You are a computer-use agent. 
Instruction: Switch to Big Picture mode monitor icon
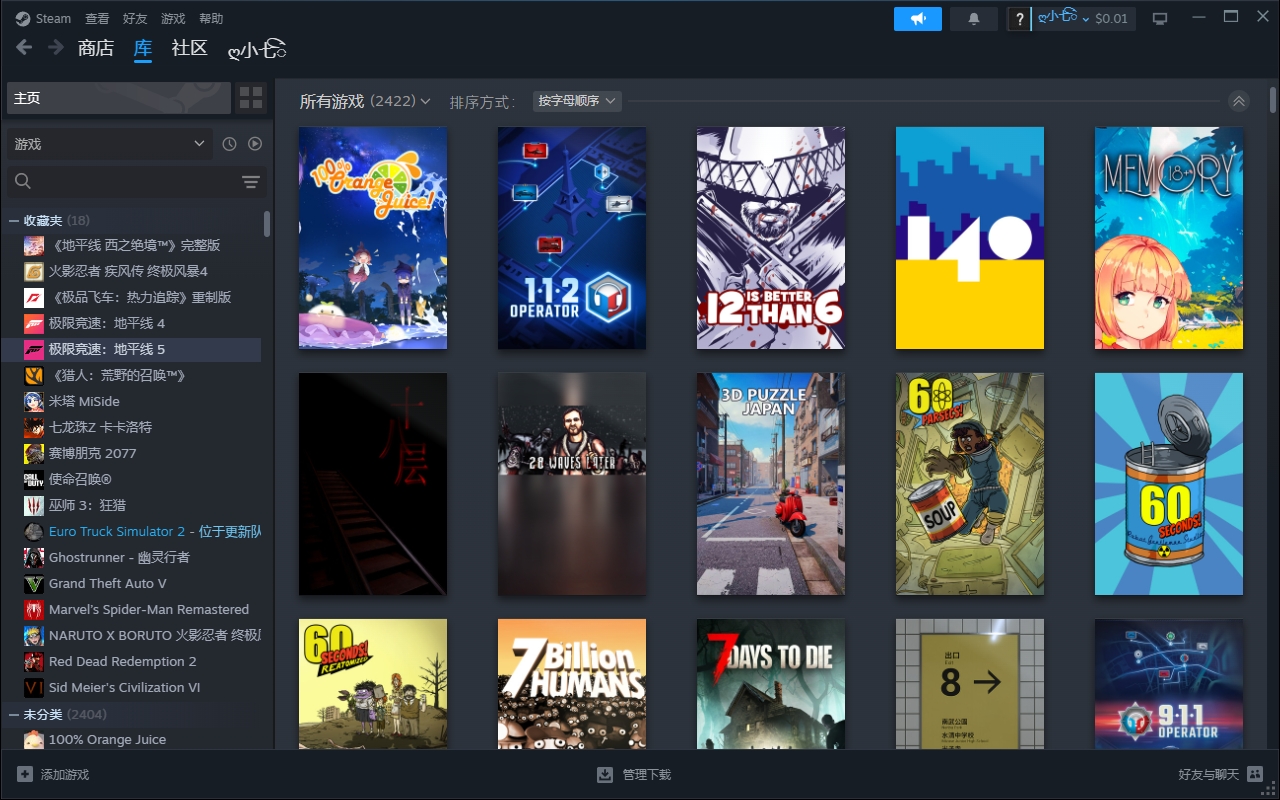(1160, 18)
